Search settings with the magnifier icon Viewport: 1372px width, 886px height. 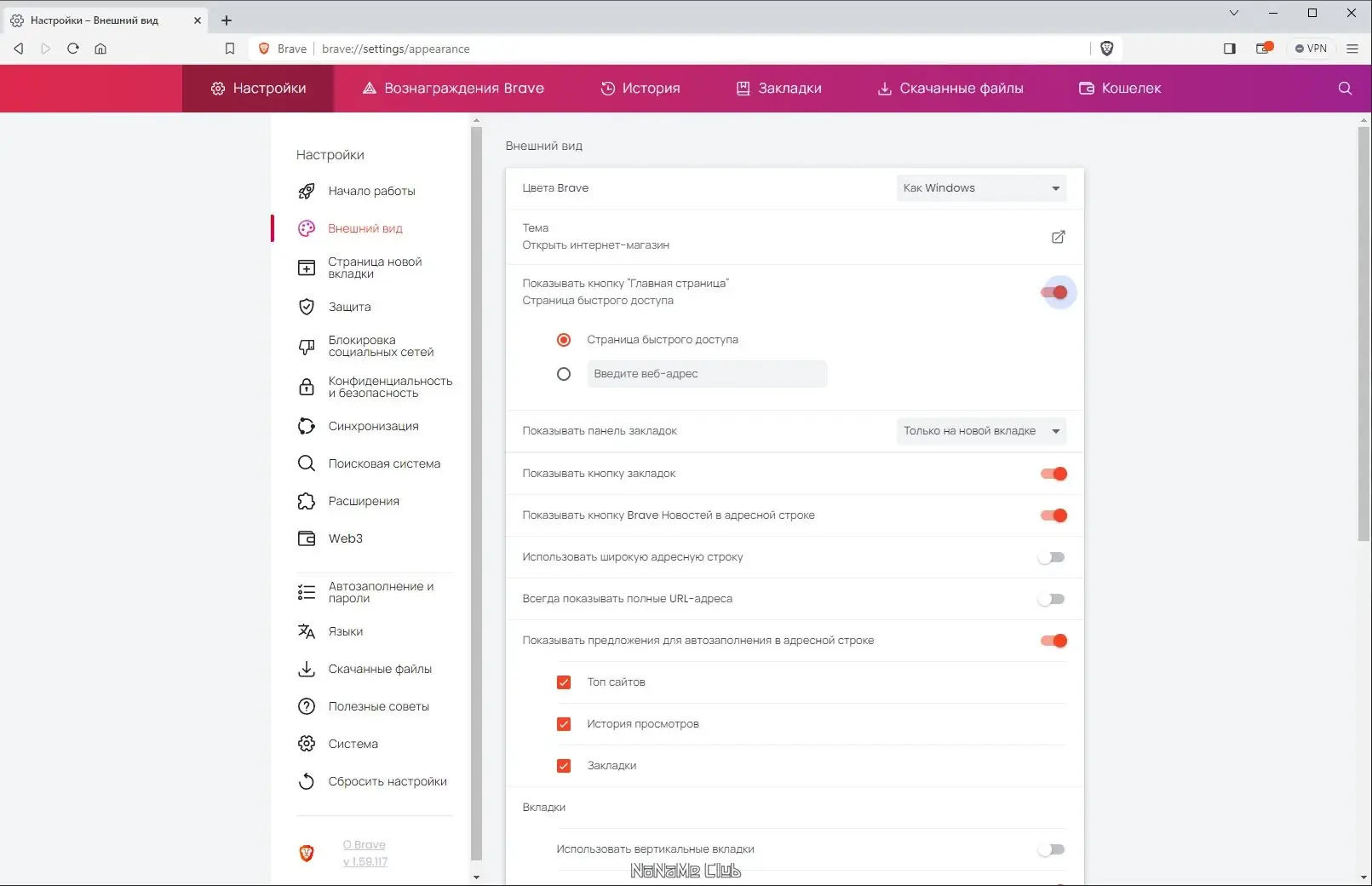1346,89
